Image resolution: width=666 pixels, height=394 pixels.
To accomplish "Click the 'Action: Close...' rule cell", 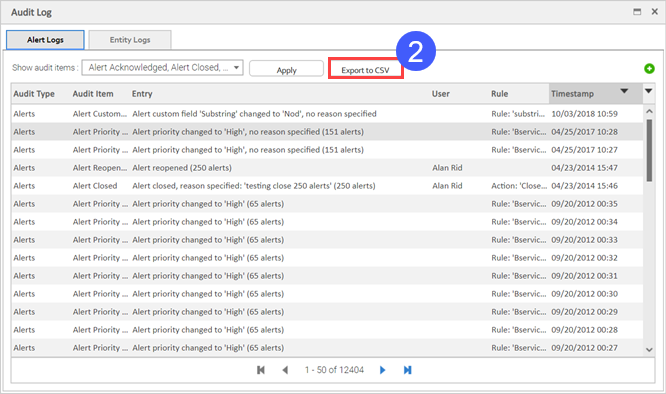I will [518, 186].
